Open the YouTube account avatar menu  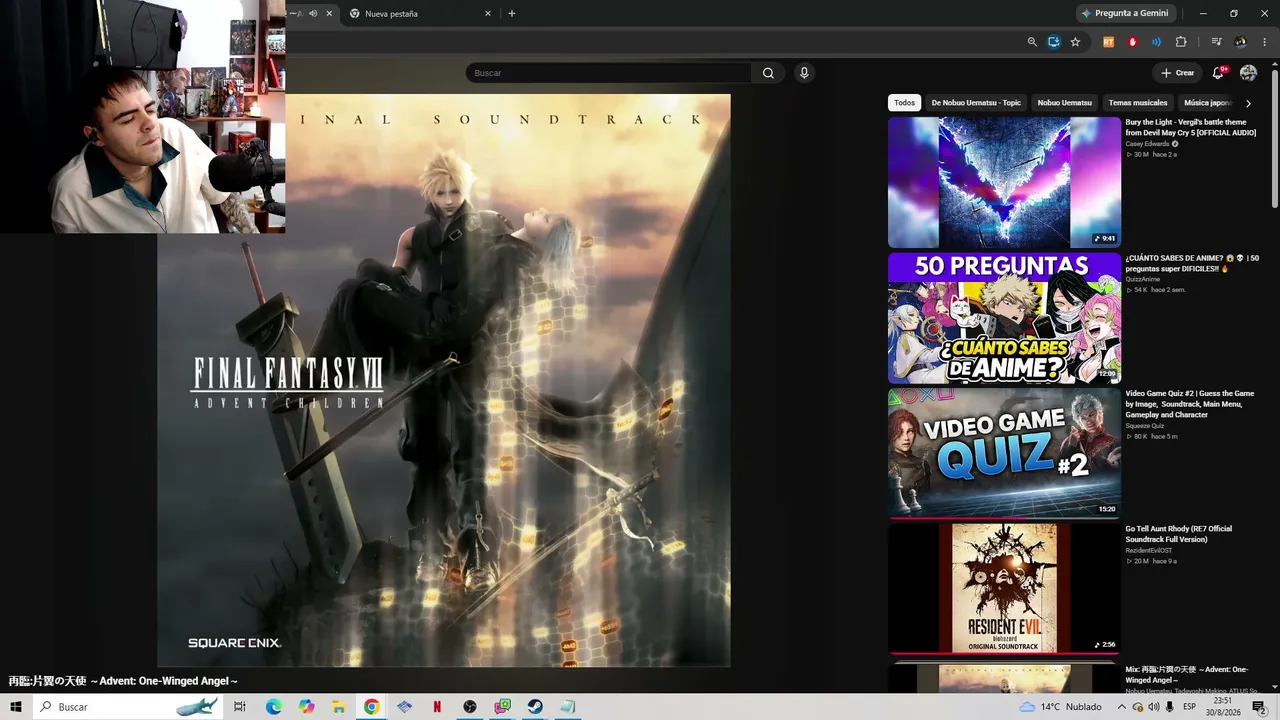pyautogui.click(x=1248, y=73)
